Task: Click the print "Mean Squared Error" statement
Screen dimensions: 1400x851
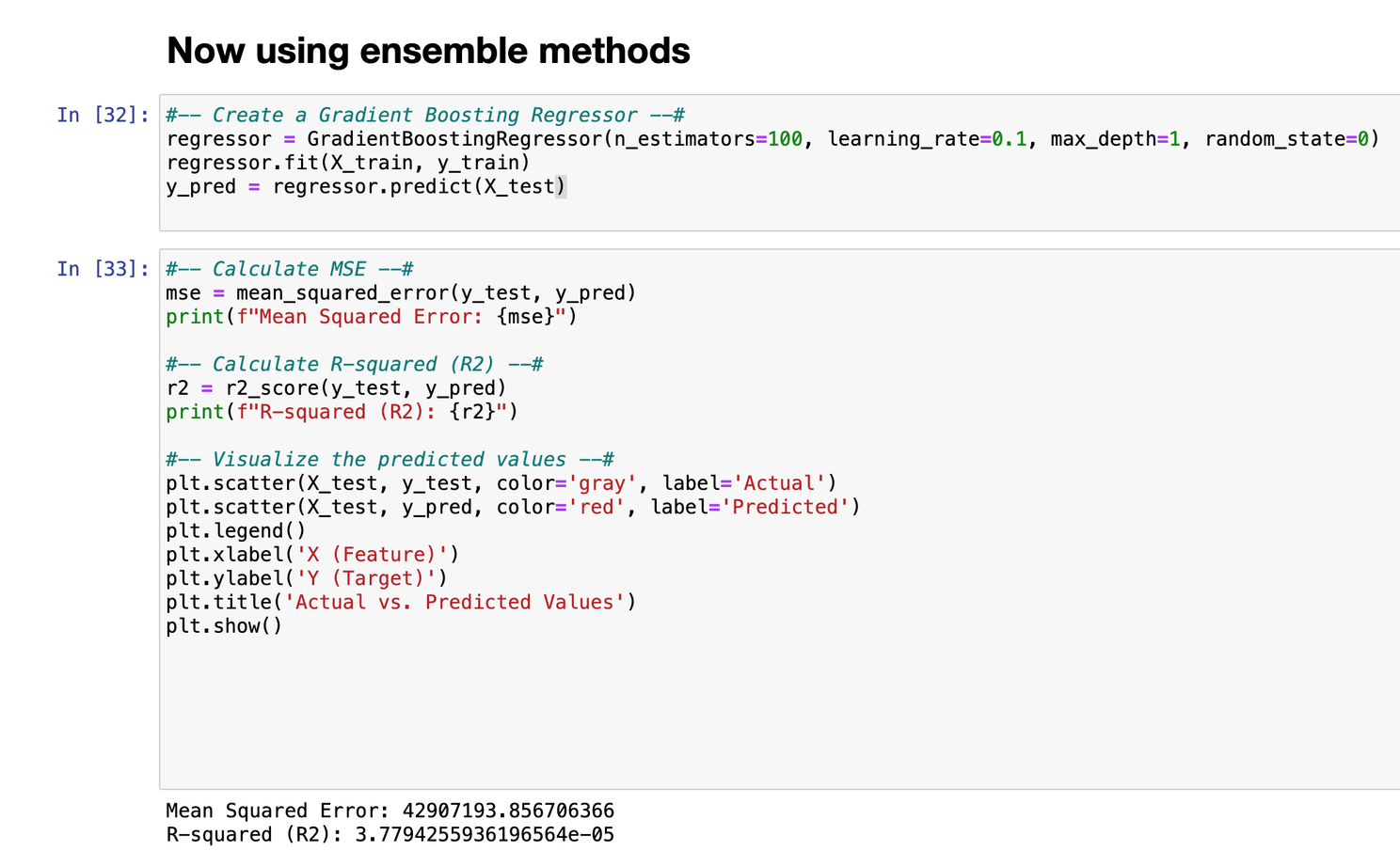Action: tap(372, 317)
